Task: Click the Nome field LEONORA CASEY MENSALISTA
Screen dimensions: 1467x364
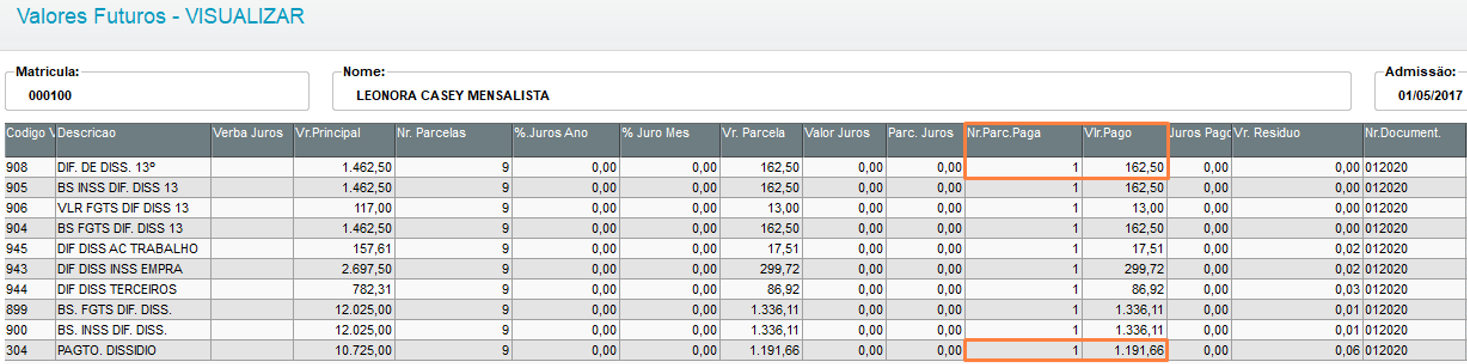Action: click(841, 91)
